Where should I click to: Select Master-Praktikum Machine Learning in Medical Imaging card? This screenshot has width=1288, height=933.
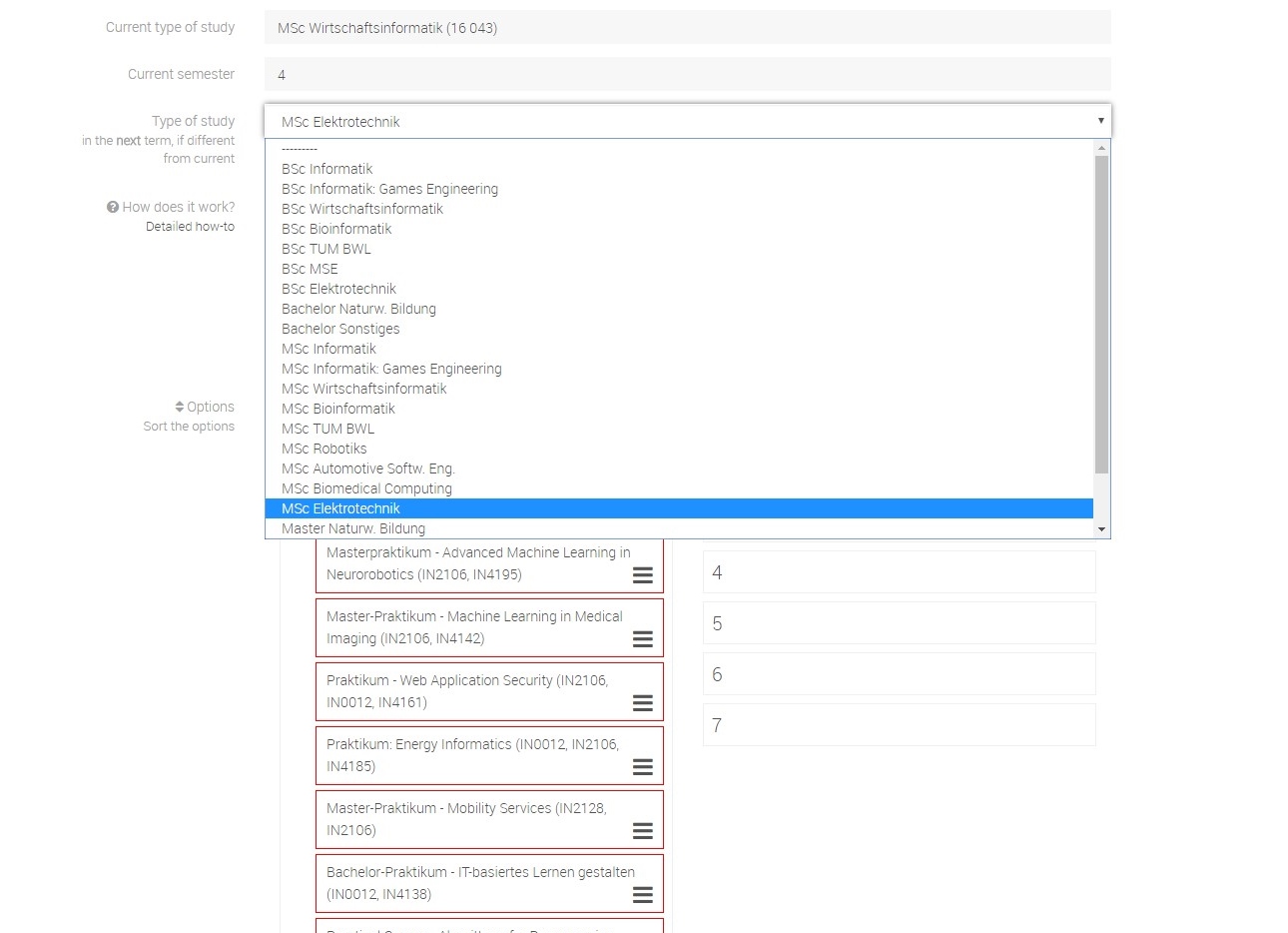click(x=489, y=628)
